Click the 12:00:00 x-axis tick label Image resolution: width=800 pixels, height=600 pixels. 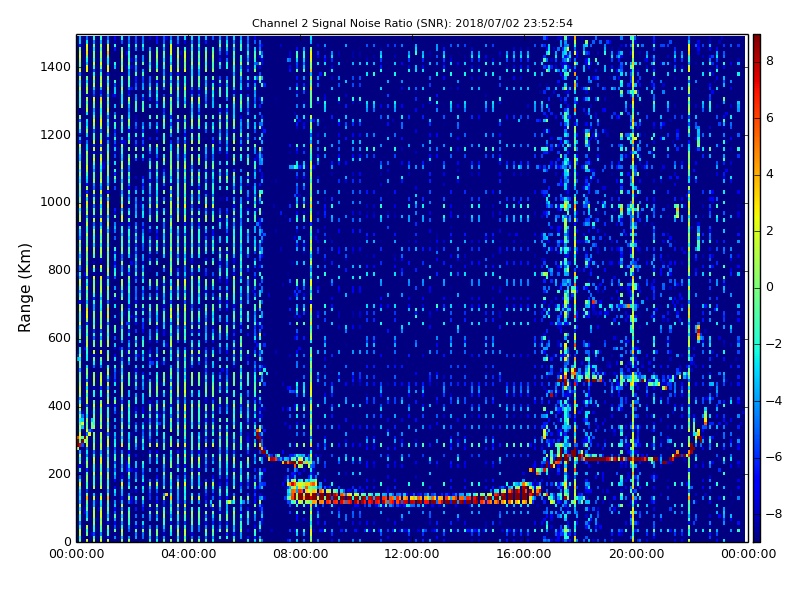point(412,554)
